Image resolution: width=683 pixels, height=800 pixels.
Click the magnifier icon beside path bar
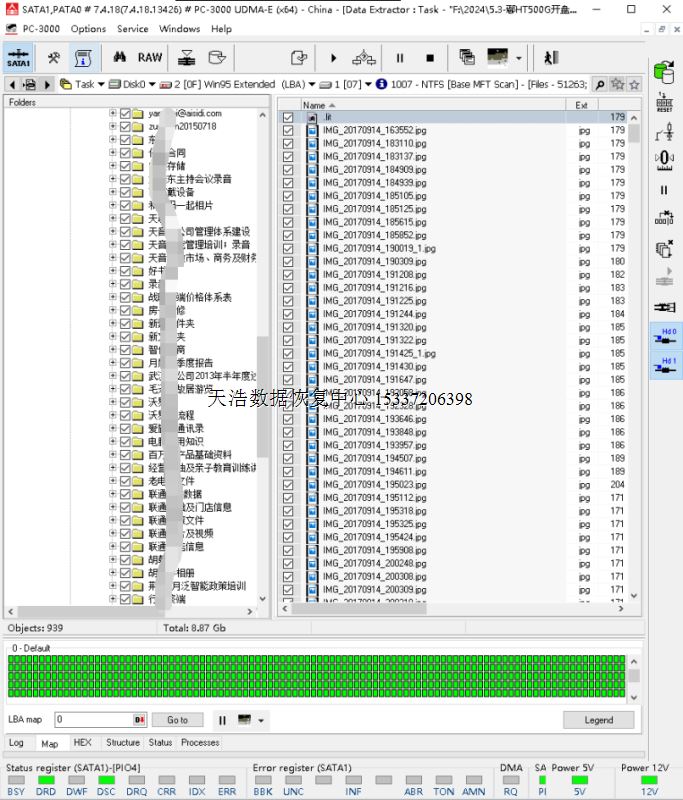point(599,84)
